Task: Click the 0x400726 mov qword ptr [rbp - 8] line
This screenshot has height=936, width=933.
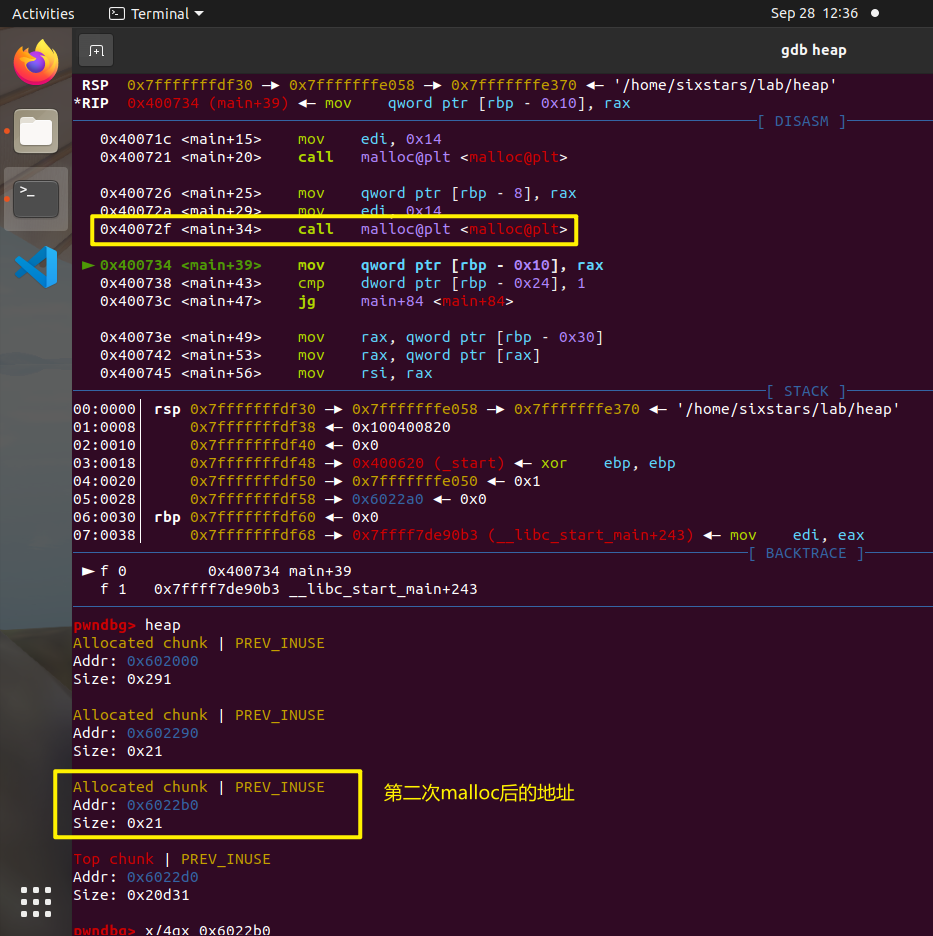Action: click(x=338, y=193)
